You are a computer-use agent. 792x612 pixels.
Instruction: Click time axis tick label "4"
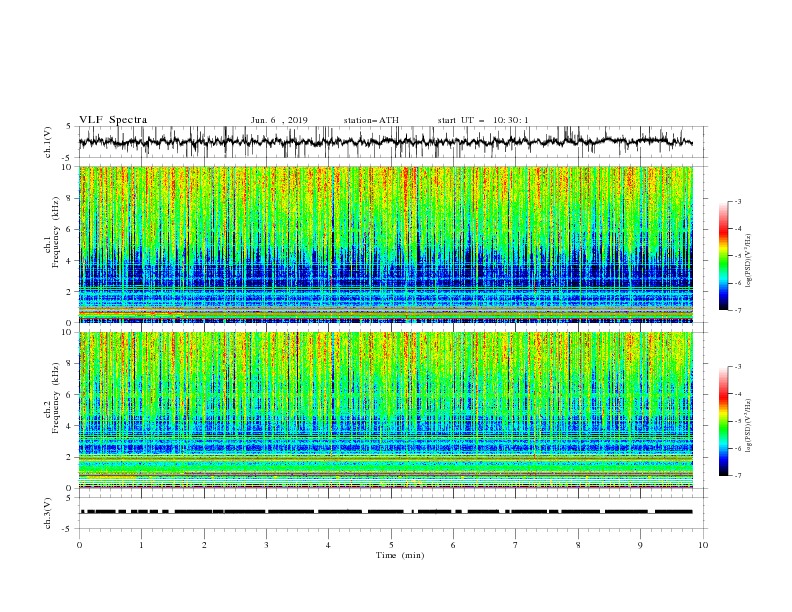click(x=329, y=545)
